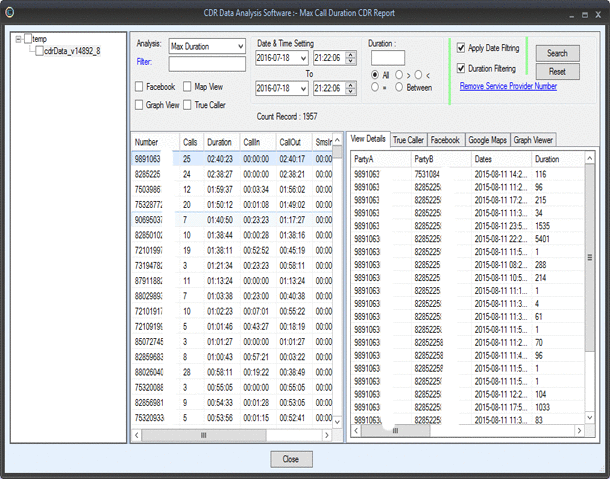The height and width of the screenshot is (479, 610).
Task: Switch to the True Caller tab
Action: click(x=408, y=140)
